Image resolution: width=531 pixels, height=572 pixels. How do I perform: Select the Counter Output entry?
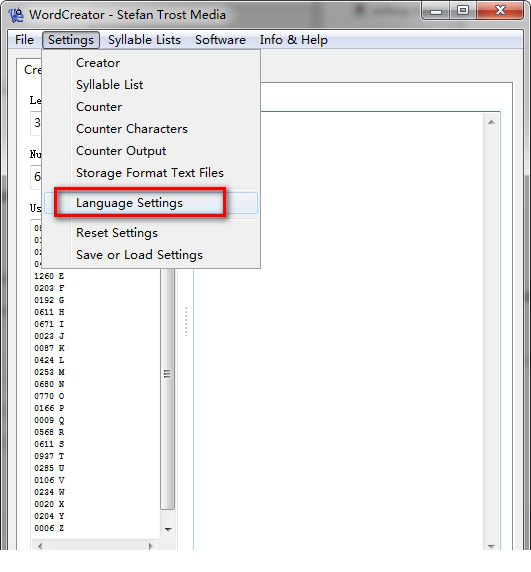click(x=151, y=151)
